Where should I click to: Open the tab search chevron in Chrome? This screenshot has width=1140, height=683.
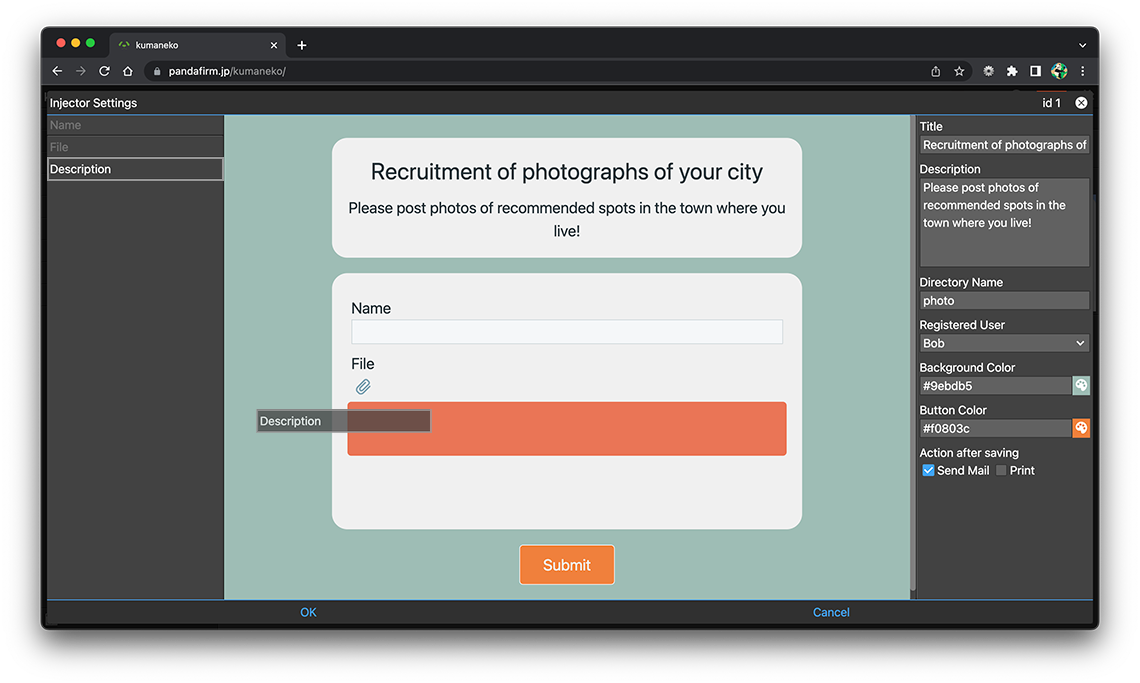coord(1082,45)
